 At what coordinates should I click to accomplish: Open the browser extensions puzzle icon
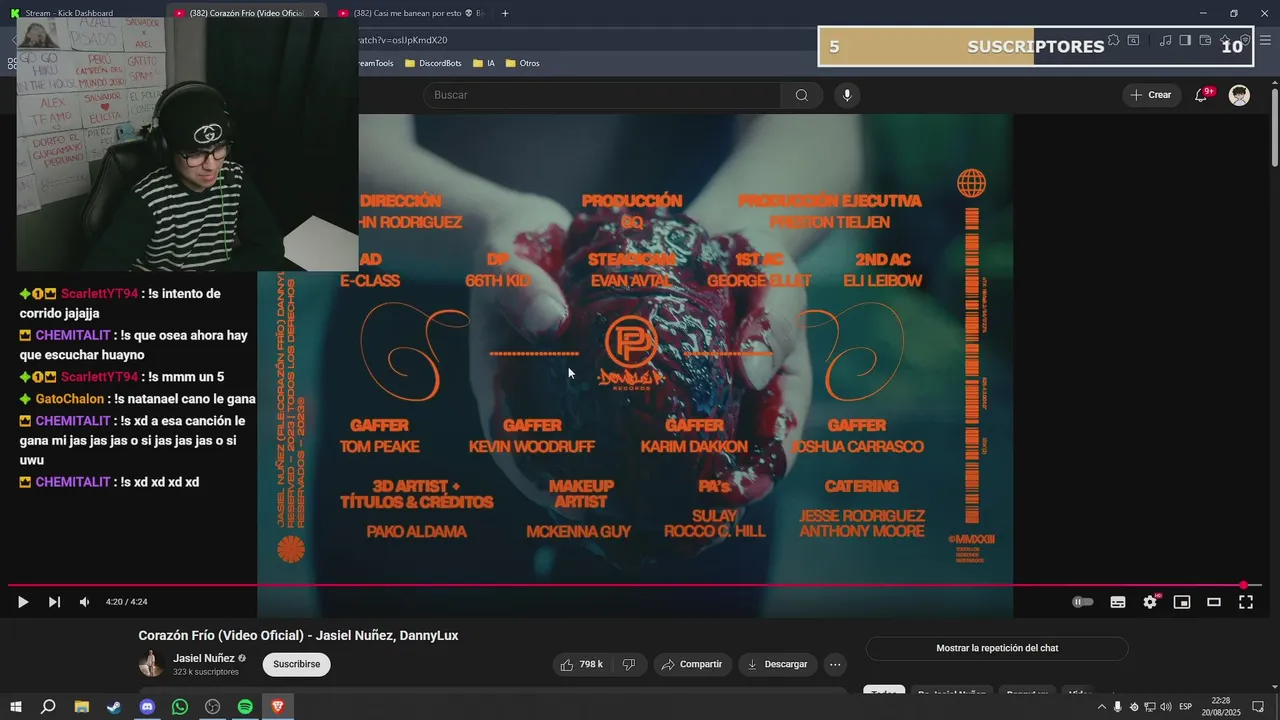(x=1113, y=40)
